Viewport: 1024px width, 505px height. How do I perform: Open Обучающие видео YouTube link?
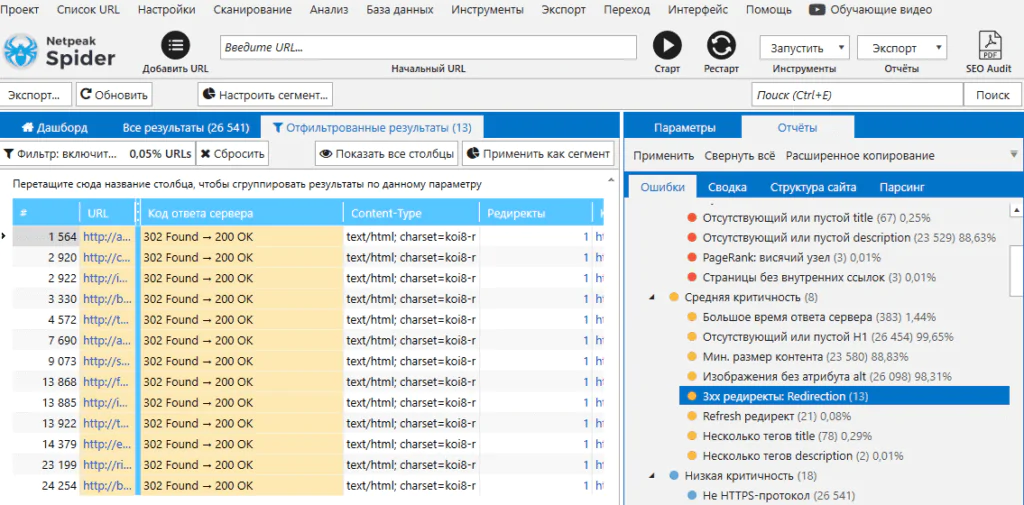pos(871,10)
